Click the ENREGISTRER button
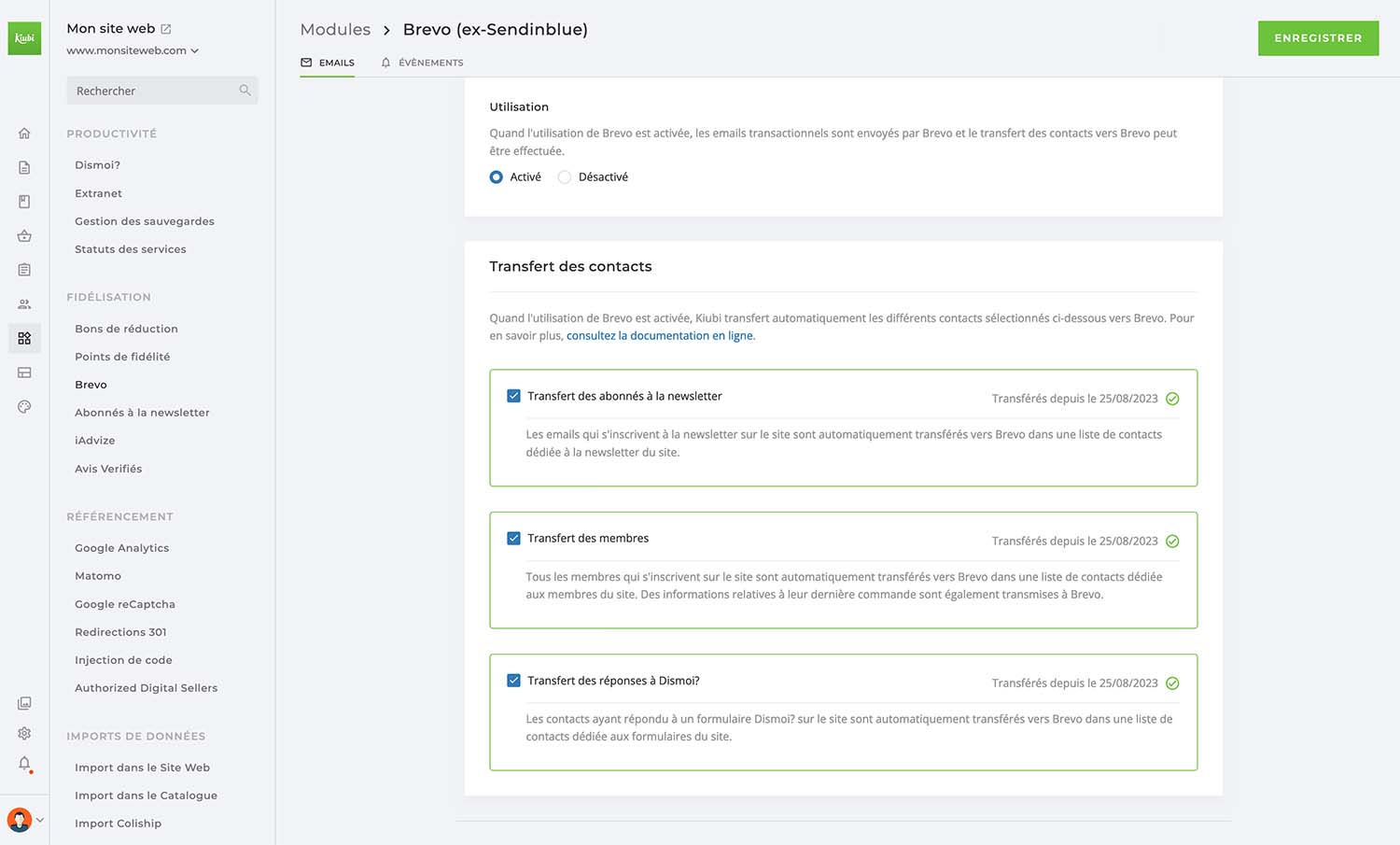 1318,38
